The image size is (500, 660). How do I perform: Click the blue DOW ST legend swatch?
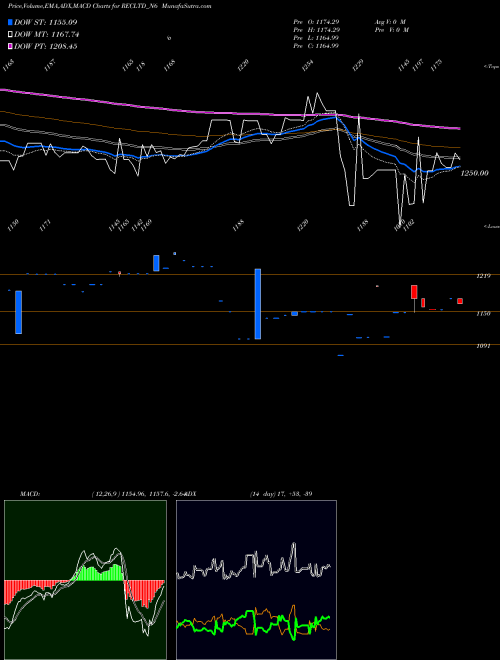click(x=10, y=22)
